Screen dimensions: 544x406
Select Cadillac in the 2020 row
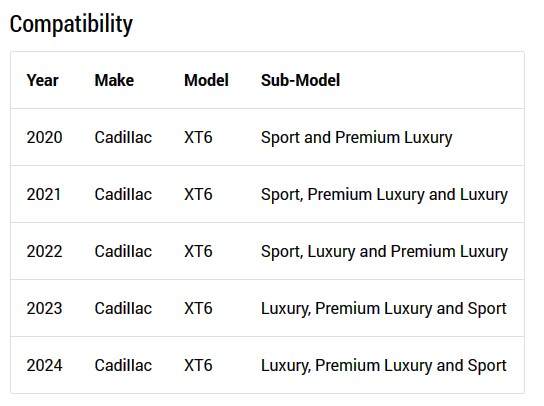pyautogui.click(x=123, y=137)
